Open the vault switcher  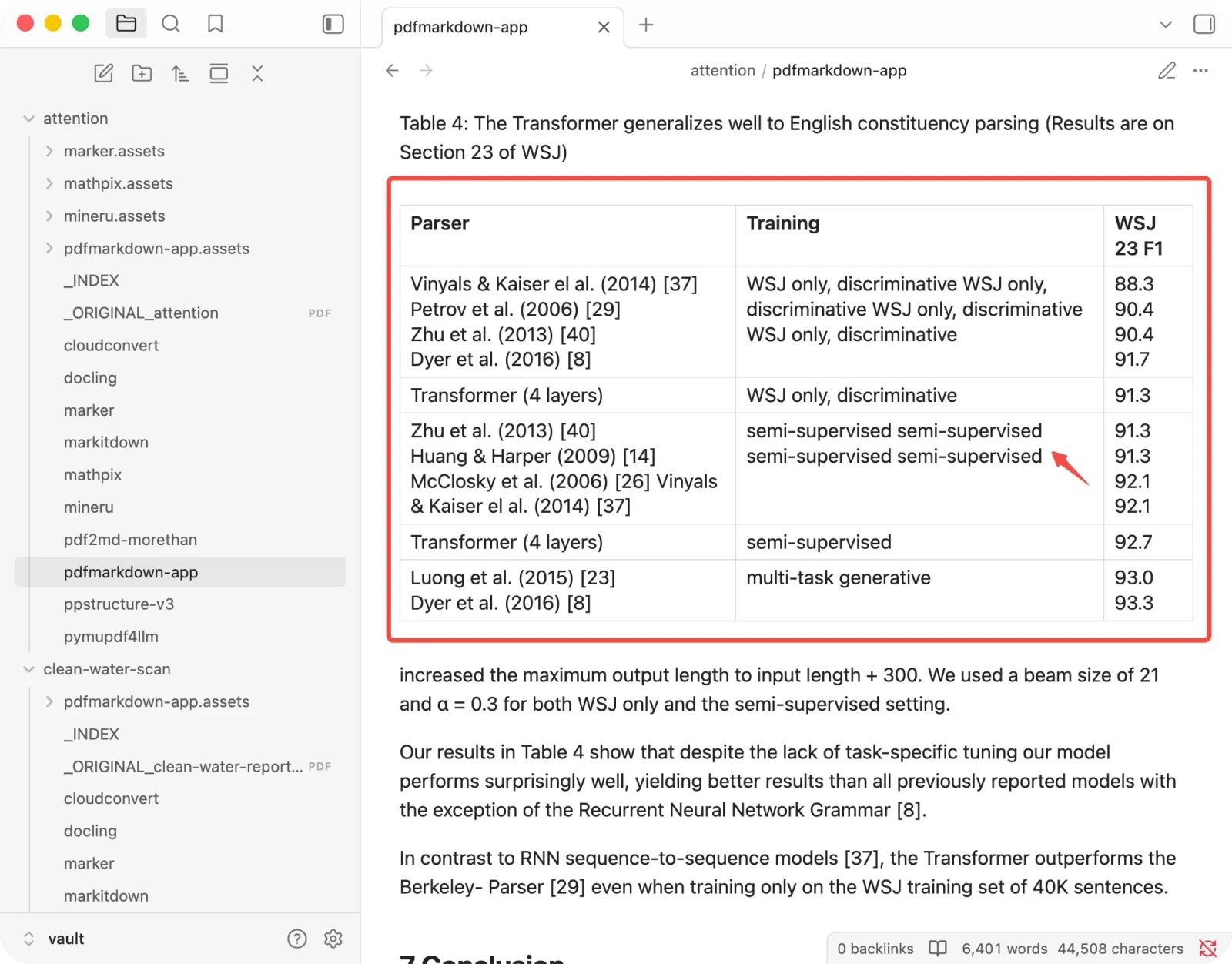54,939
